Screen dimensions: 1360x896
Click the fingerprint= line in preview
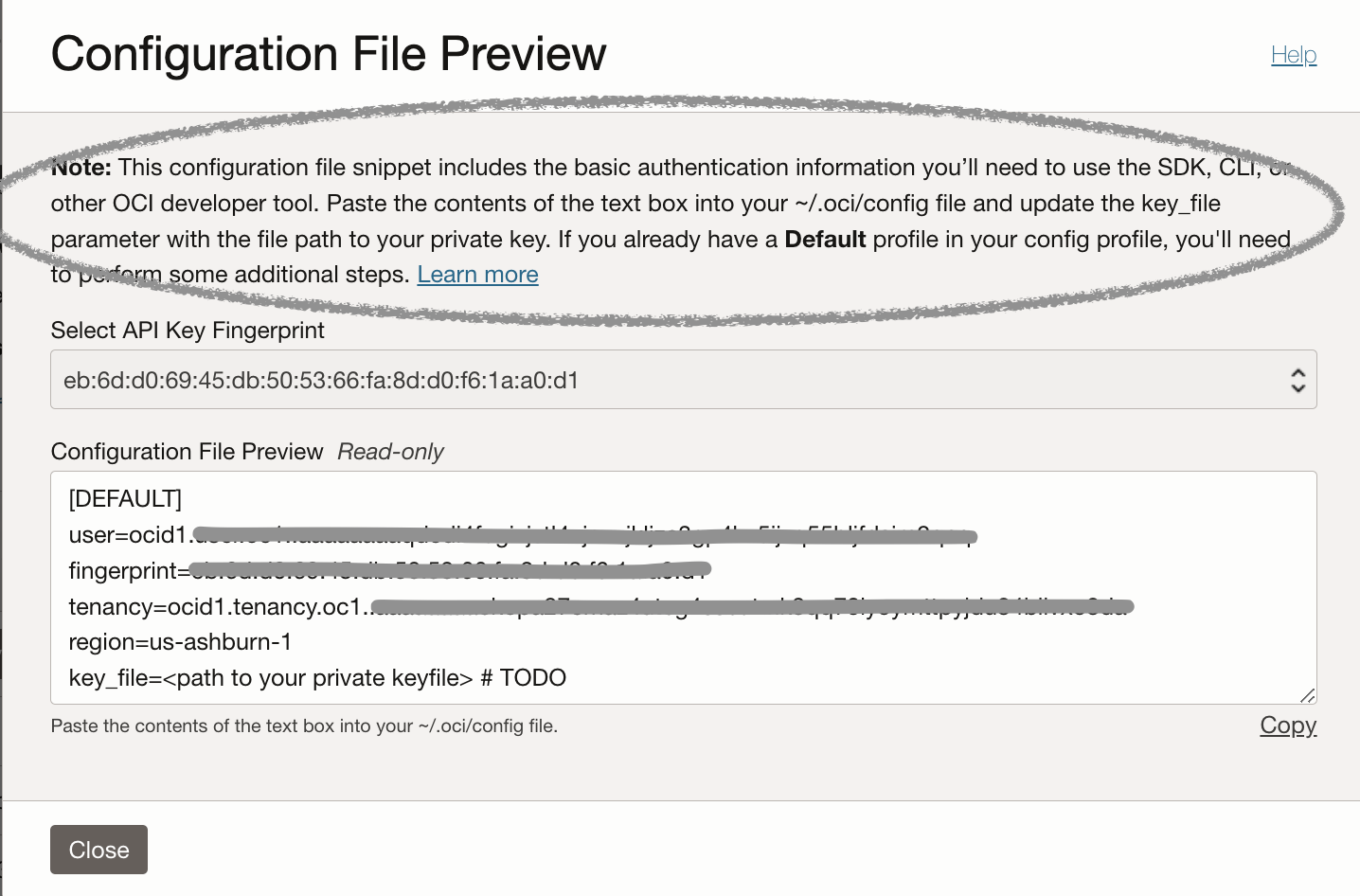pyautogui.click(x=389, y=571)
